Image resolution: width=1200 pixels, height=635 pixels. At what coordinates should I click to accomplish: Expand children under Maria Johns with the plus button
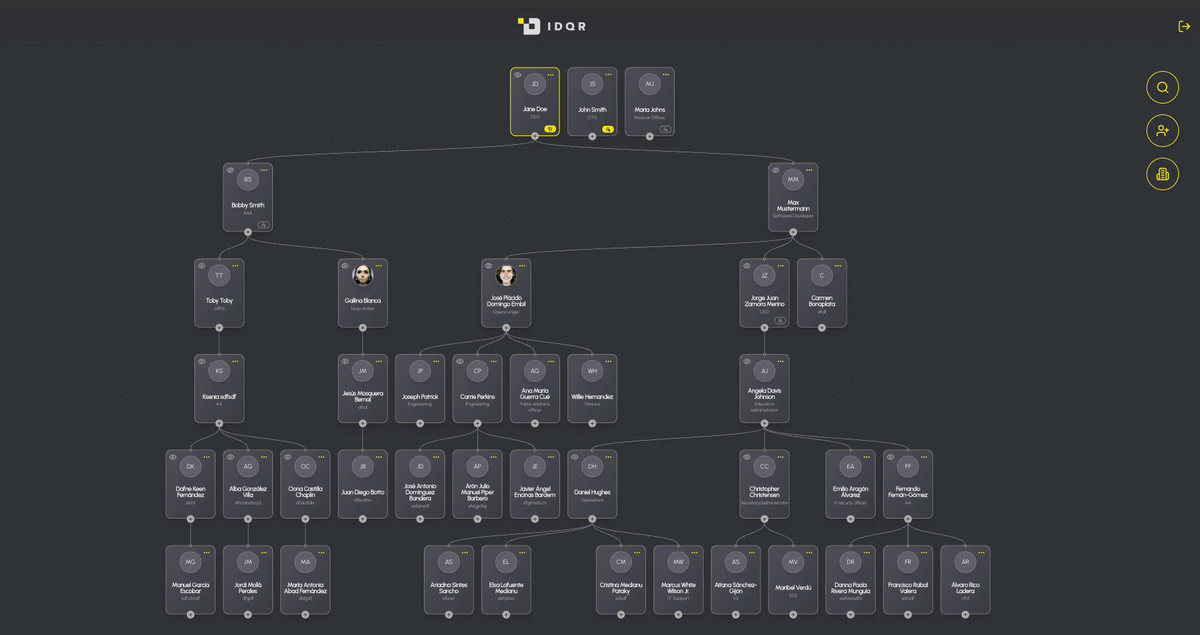pyautogui.click(x=649, y=136)
